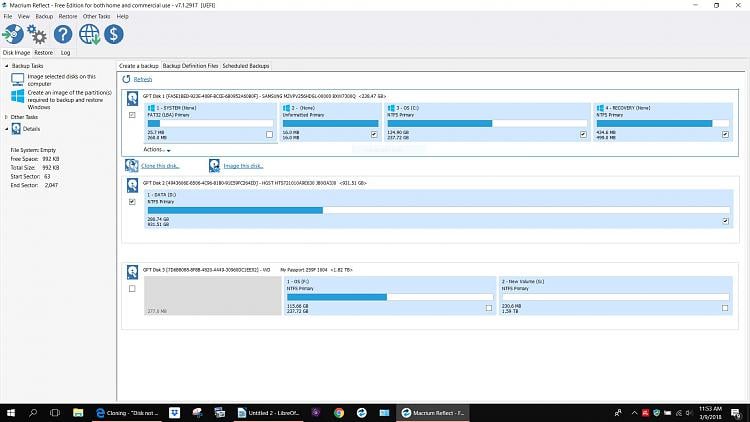The height and width of the screenshot is (422, 750).
Task: Switch to the Disk Image main tab
Action: pos(16,53)
